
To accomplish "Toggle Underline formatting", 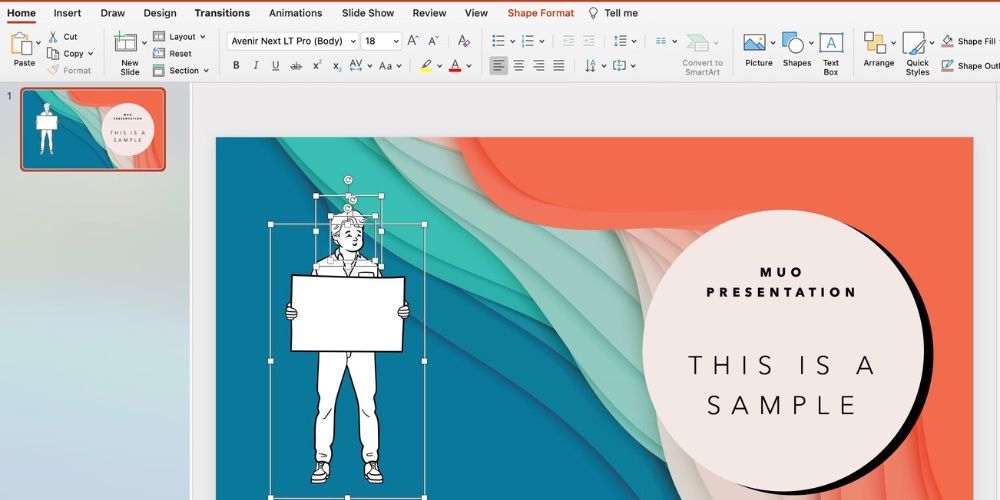I will pyautogui.click(x=275, y=66).
